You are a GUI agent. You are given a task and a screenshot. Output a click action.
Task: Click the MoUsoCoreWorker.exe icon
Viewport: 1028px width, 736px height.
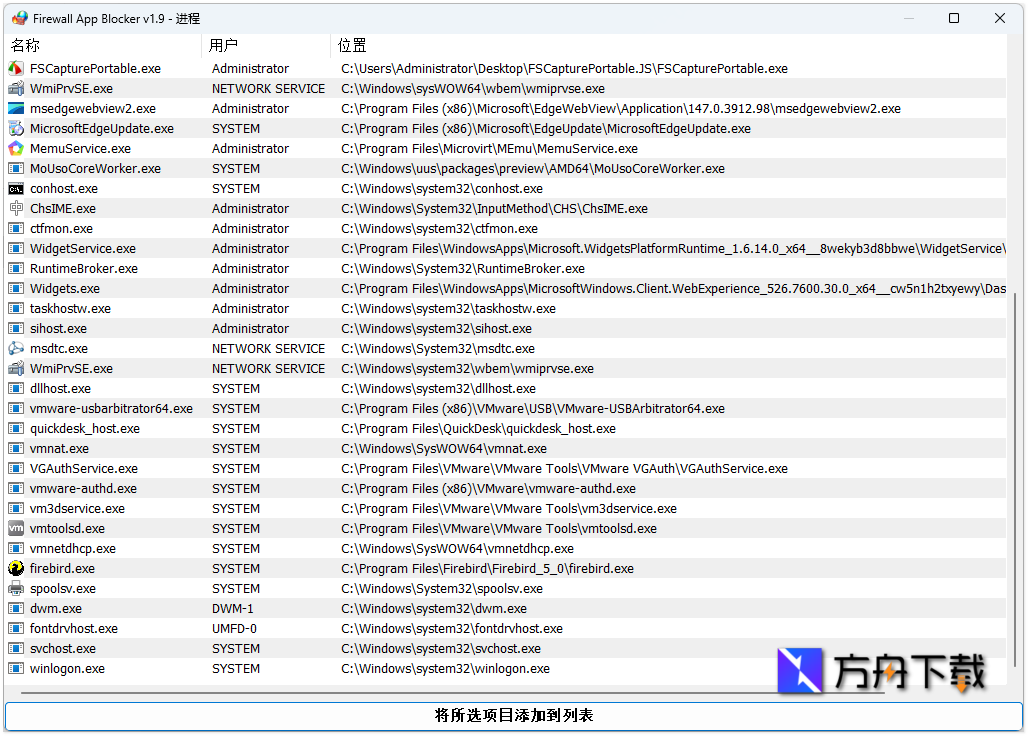(x=16, y=168)
